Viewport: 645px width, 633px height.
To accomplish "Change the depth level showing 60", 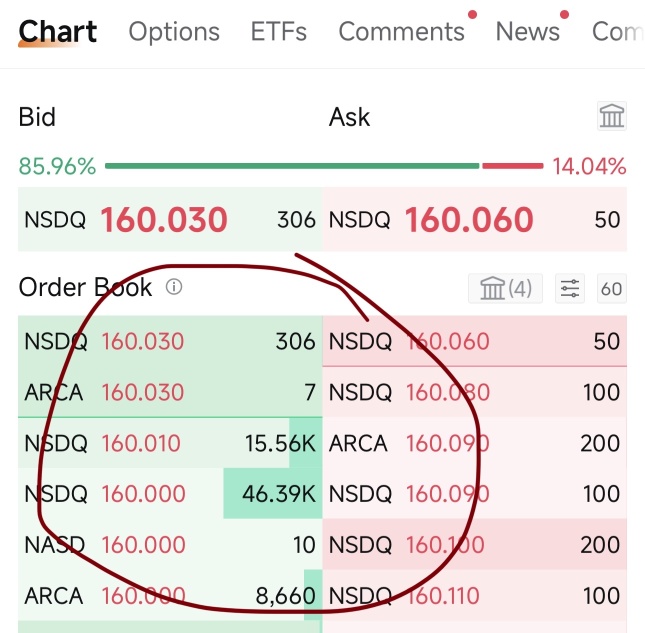I will click(x=612, y=288).
